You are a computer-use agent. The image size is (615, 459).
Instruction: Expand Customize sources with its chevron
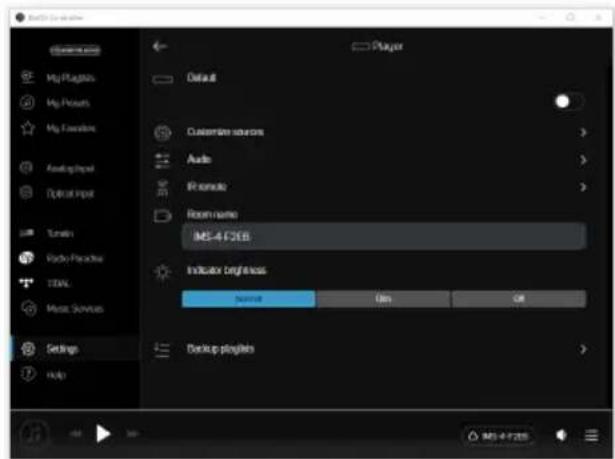[582, 133]
